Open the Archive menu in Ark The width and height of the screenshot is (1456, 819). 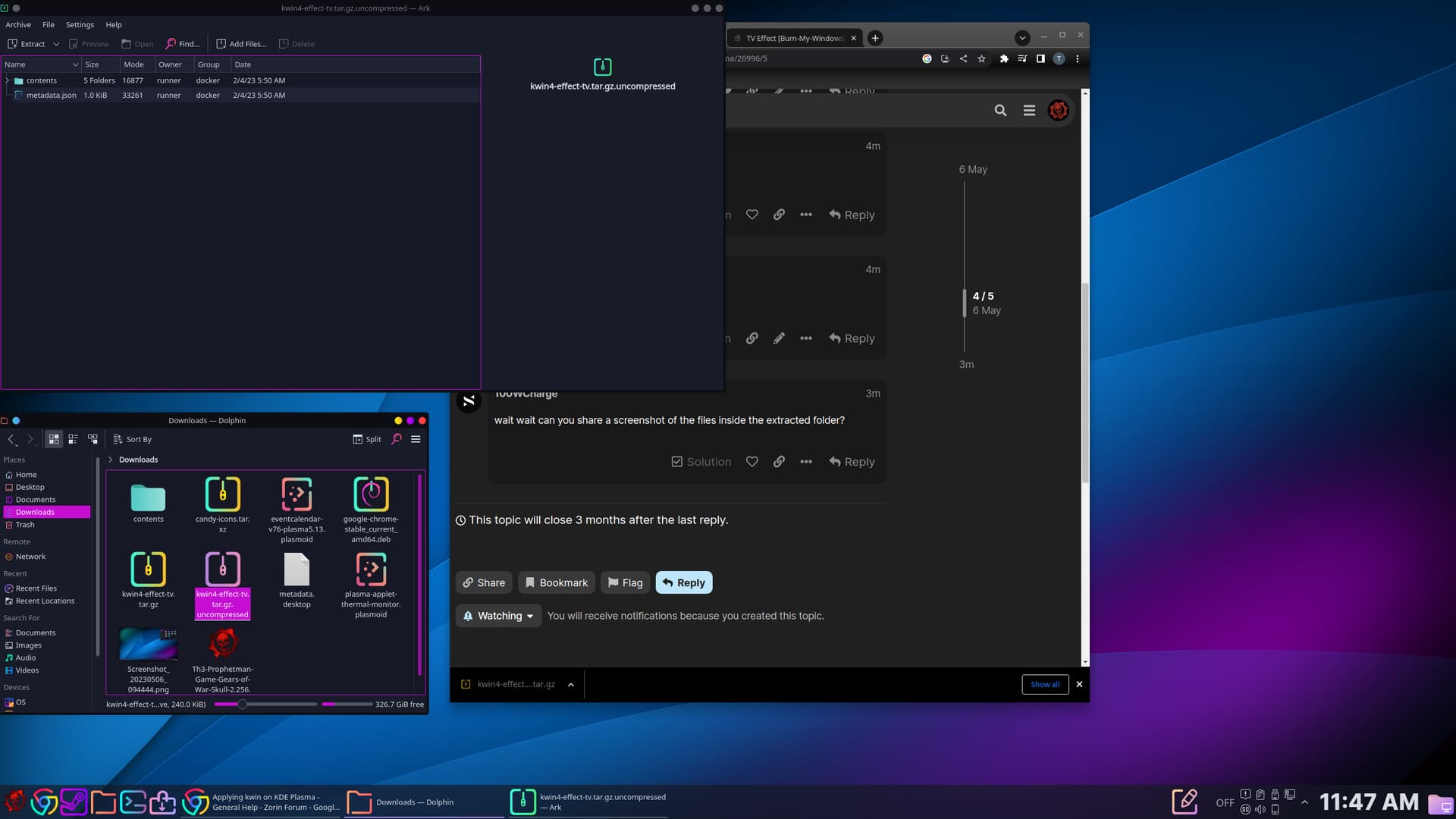tap(18, 25)
